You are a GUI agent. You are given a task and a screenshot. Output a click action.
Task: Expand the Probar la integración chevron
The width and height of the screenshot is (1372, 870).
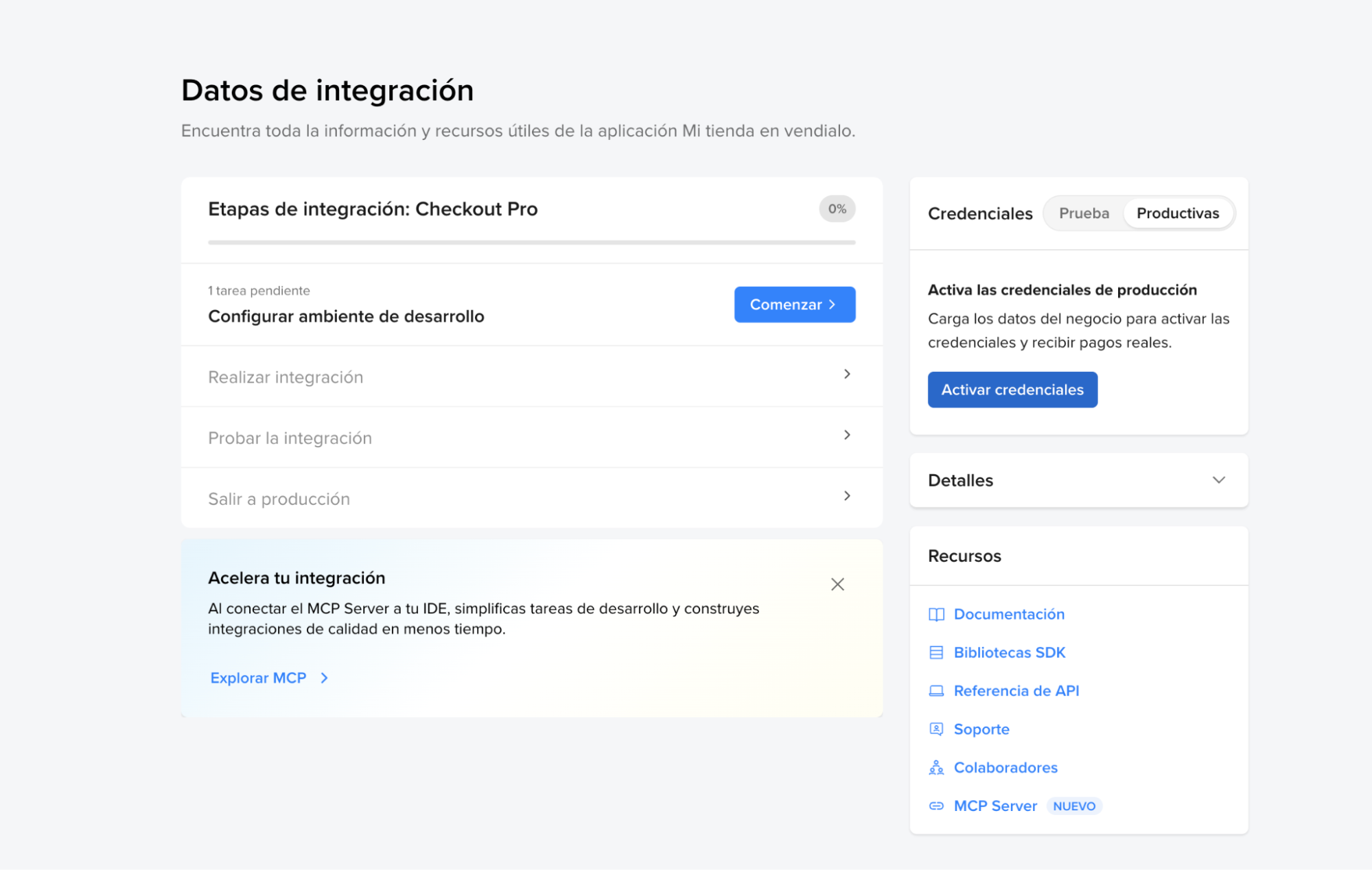pos(847,435)
